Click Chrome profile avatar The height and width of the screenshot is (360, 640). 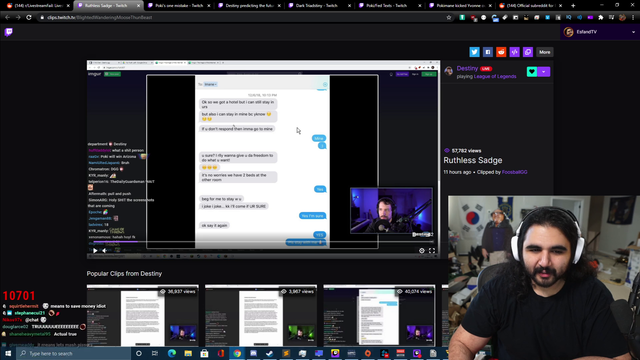[622, 18]
